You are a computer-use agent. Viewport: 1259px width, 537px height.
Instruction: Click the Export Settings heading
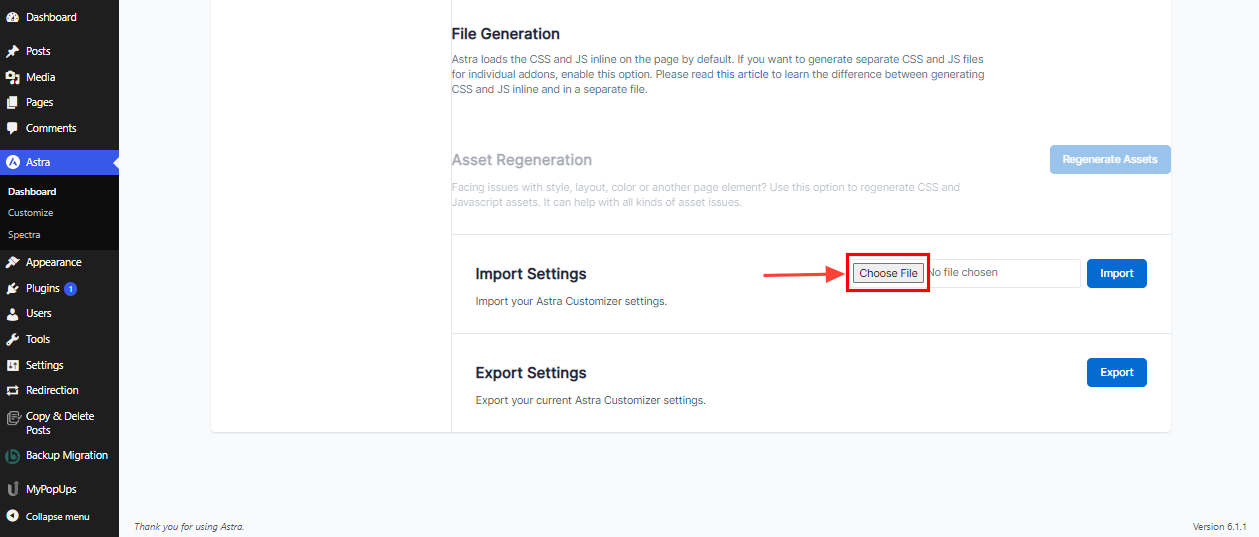click(531, 373)
